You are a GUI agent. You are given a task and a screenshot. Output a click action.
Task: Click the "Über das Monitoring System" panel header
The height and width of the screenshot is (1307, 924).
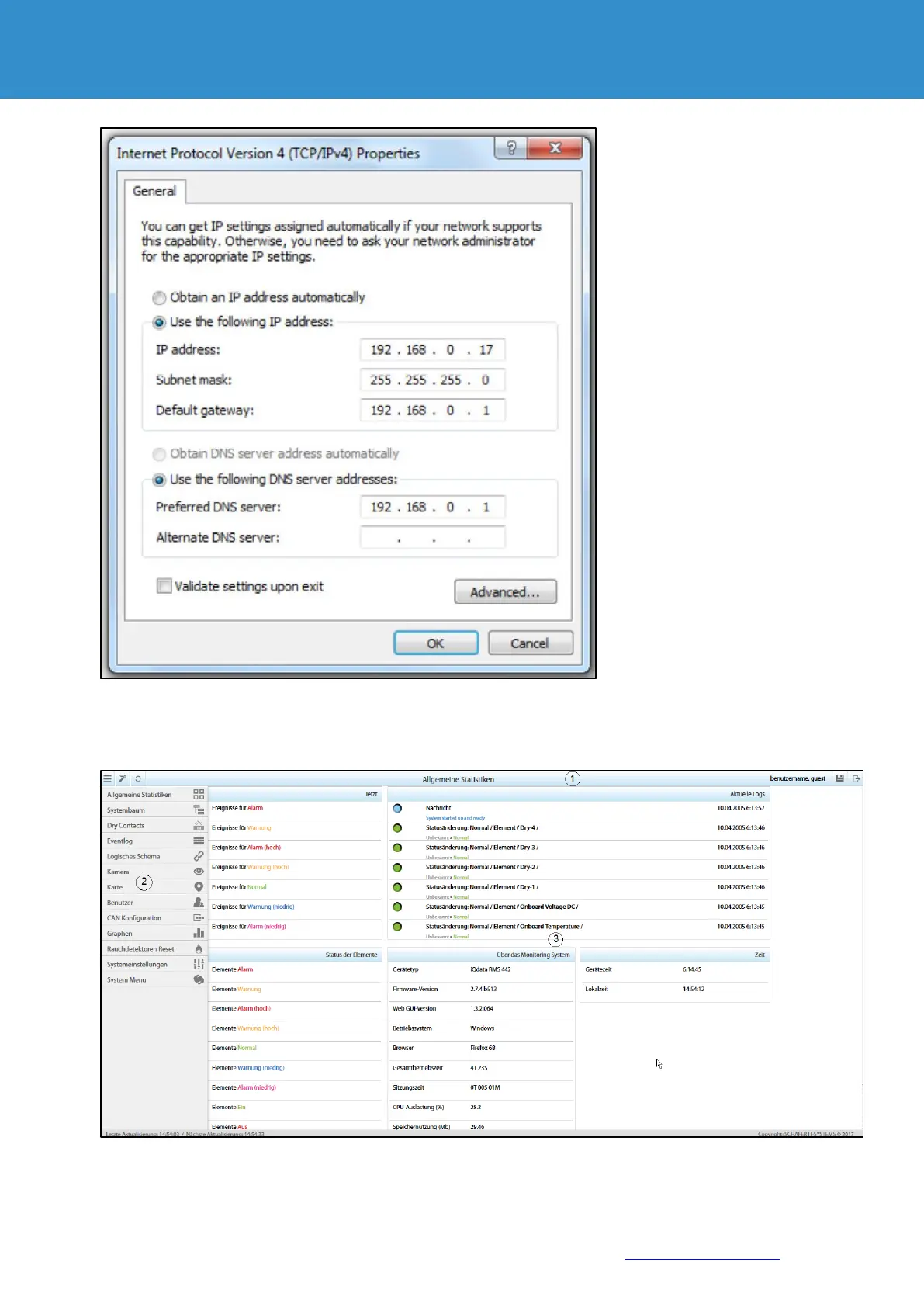[481, 955]
